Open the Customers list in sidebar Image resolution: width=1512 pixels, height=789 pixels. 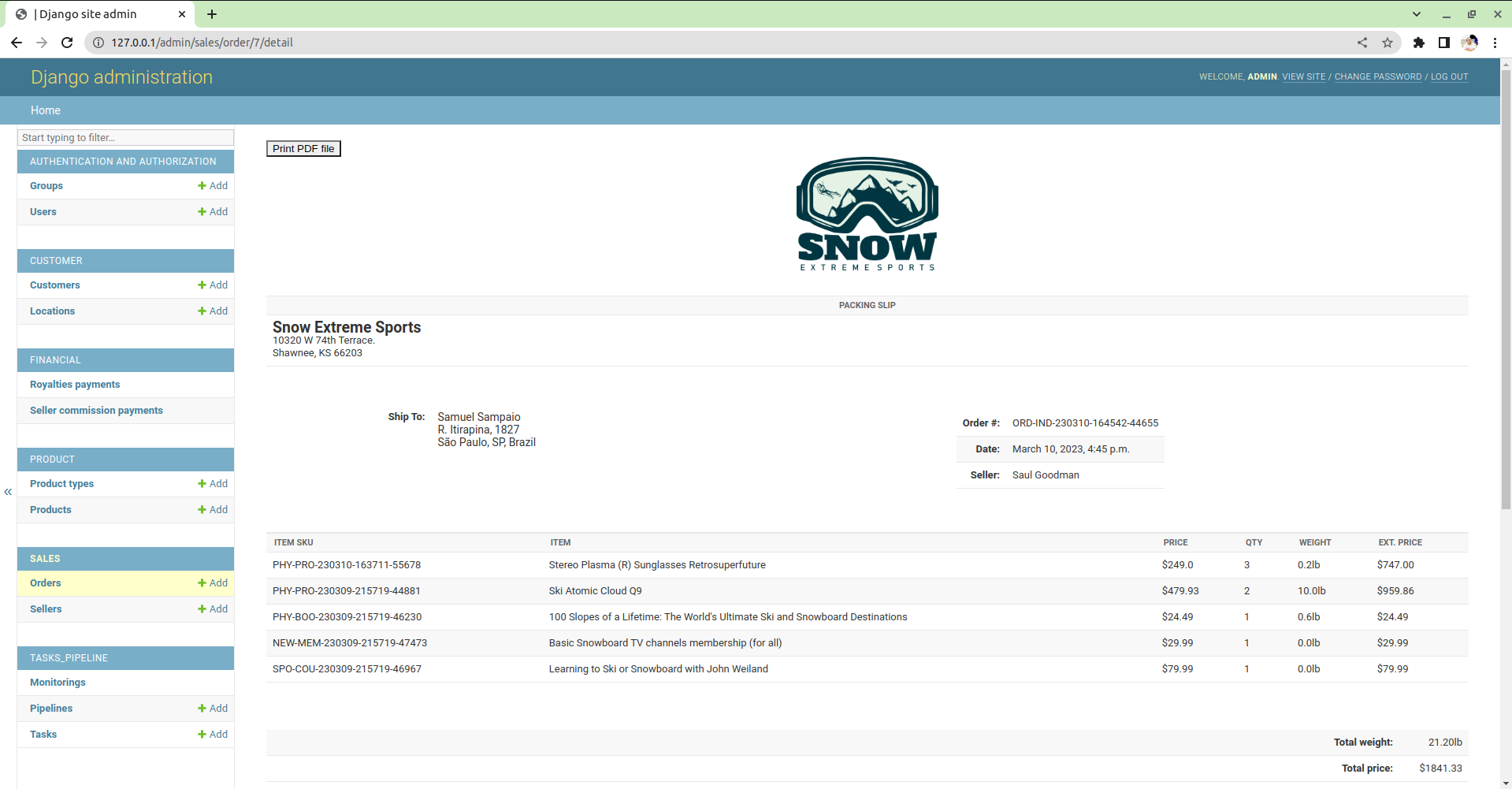(55, 285)
